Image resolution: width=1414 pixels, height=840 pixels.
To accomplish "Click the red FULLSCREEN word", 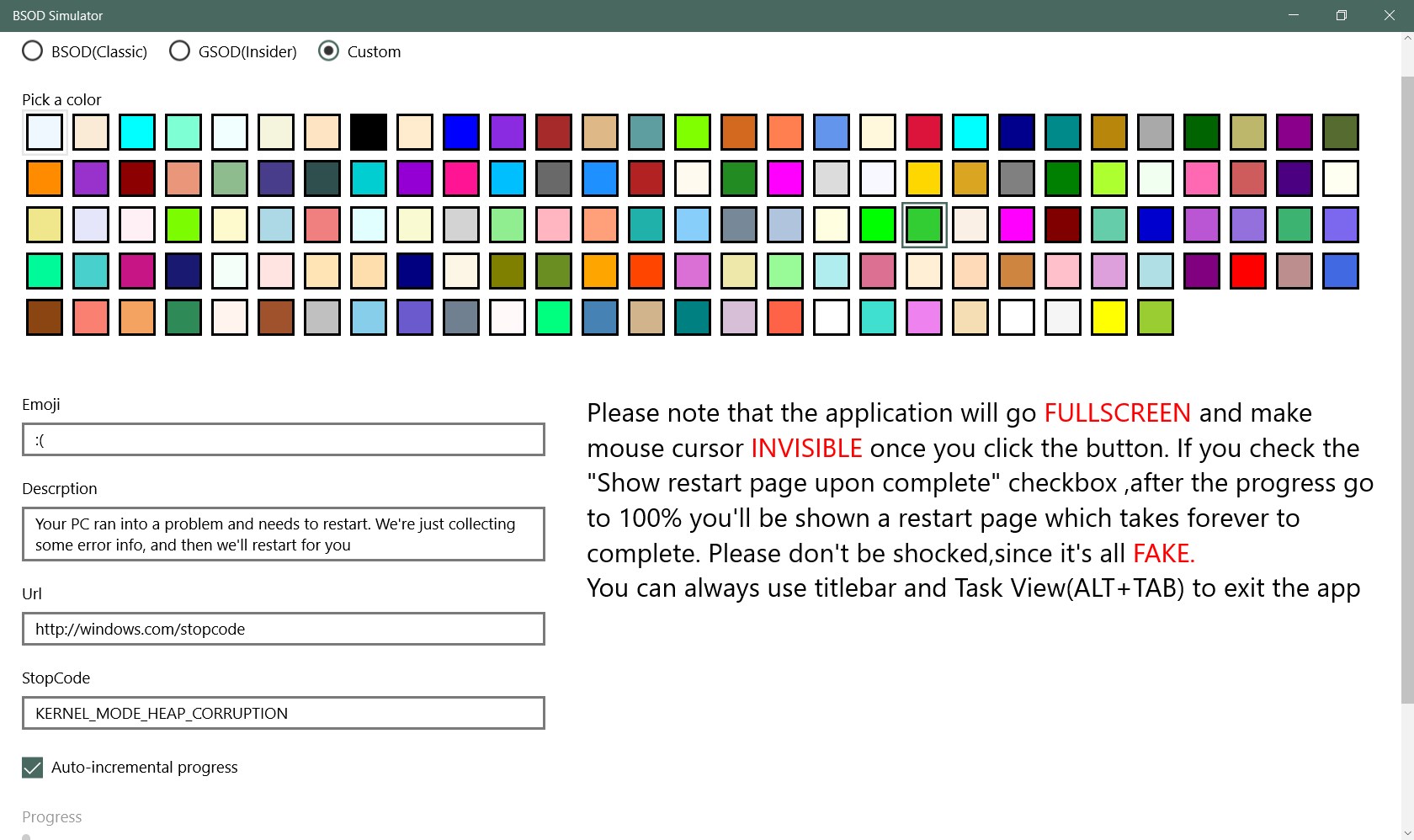I will (x=1117, y=412).
